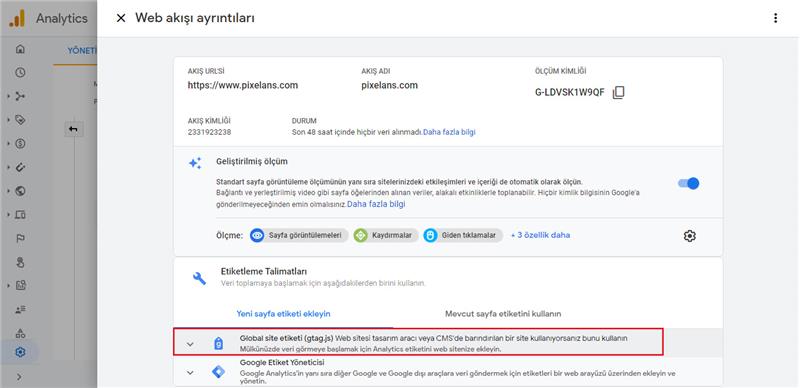Image resolution: width=800 pixels, height=388 pixels.
Task: Click the flag Conversions sidebar icon
Action: coord(20,238)
